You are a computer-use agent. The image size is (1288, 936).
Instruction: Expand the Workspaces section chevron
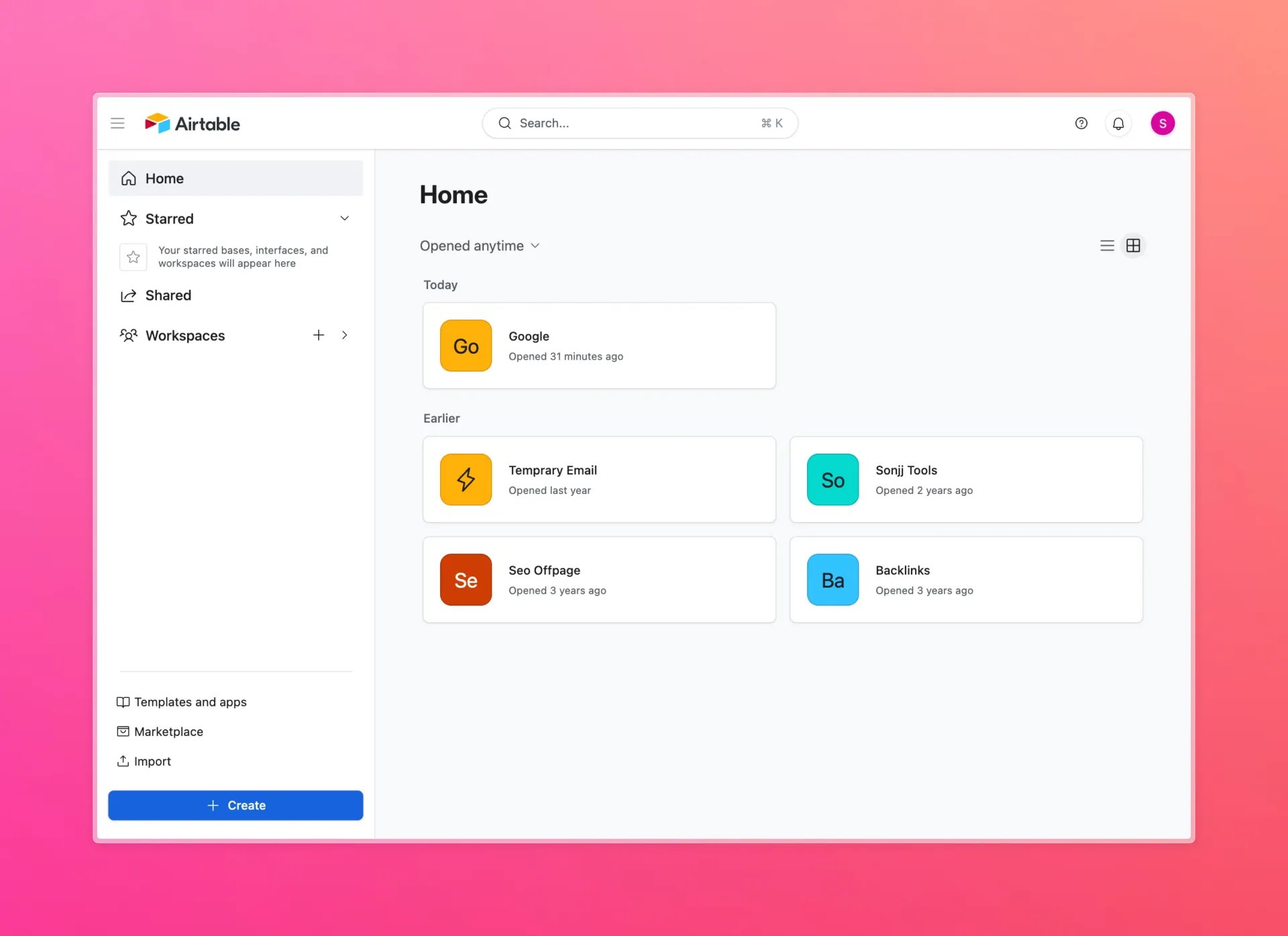tap(345, 335)
